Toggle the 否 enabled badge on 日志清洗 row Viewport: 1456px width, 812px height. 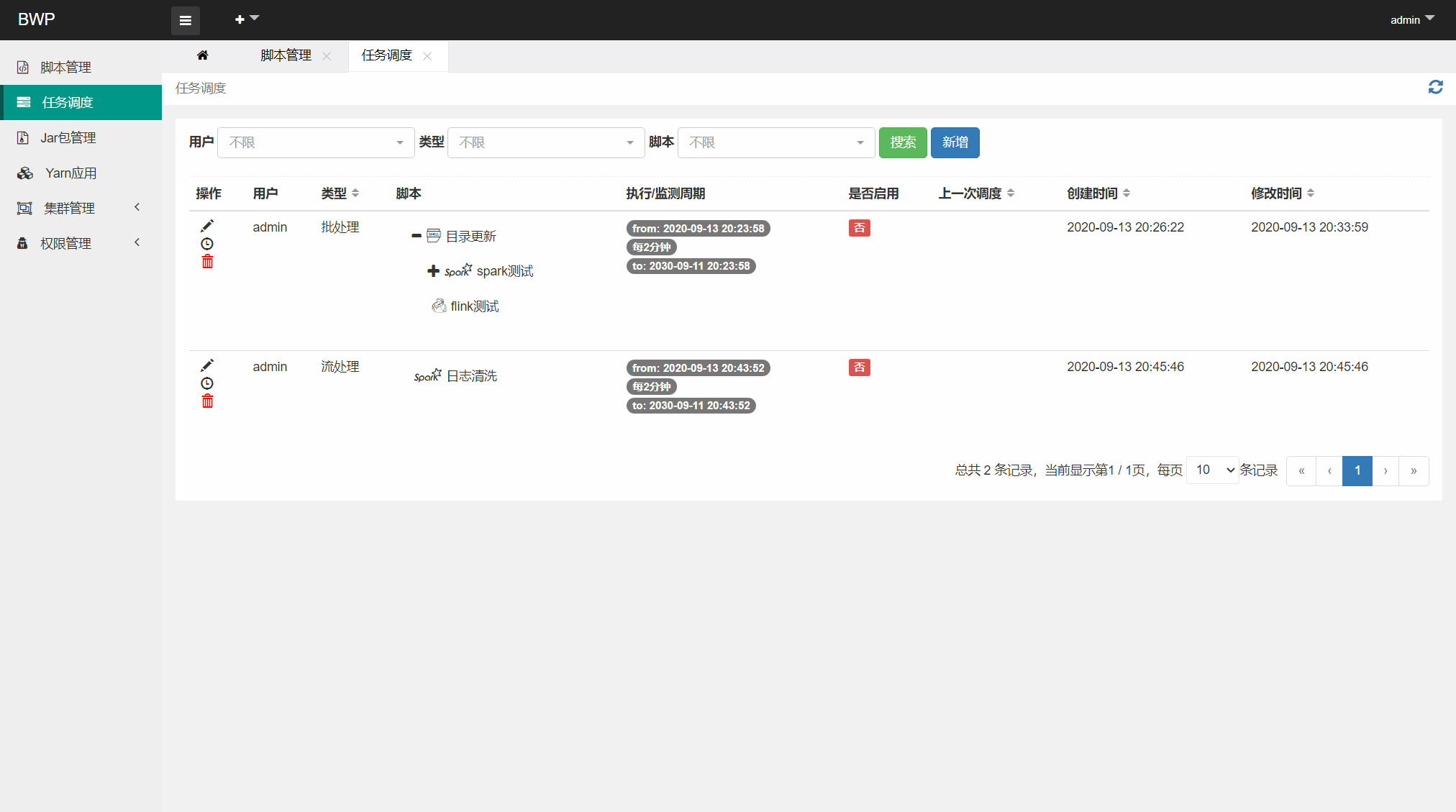859,368
